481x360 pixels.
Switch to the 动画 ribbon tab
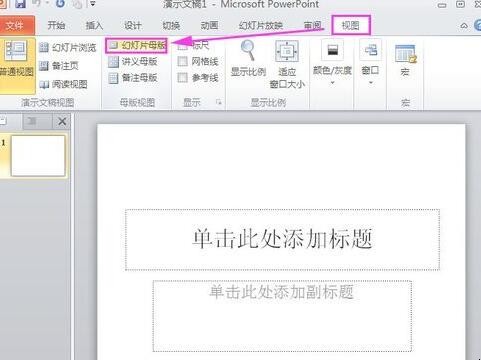[209, 25]
